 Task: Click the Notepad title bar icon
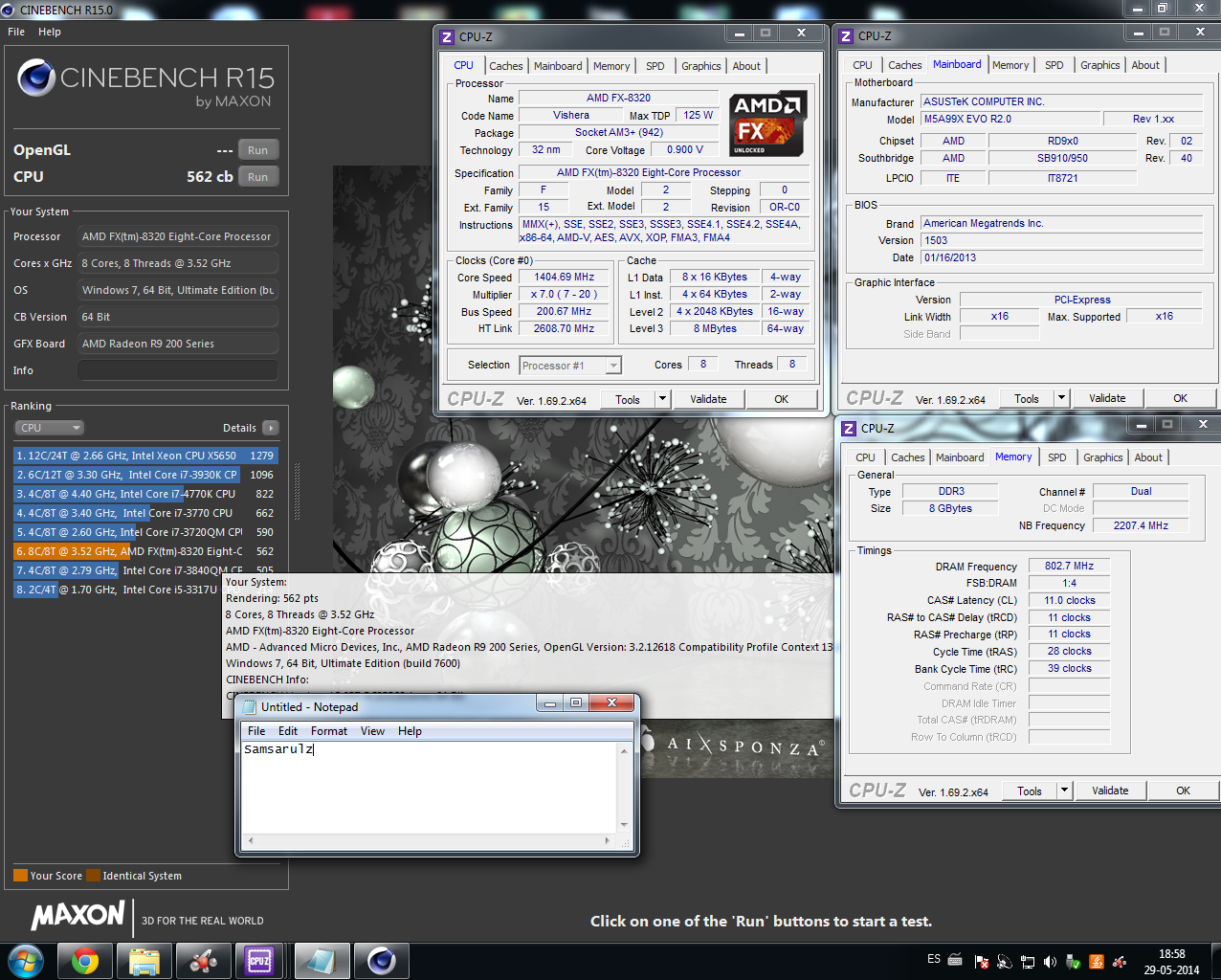tap(250, 707)
